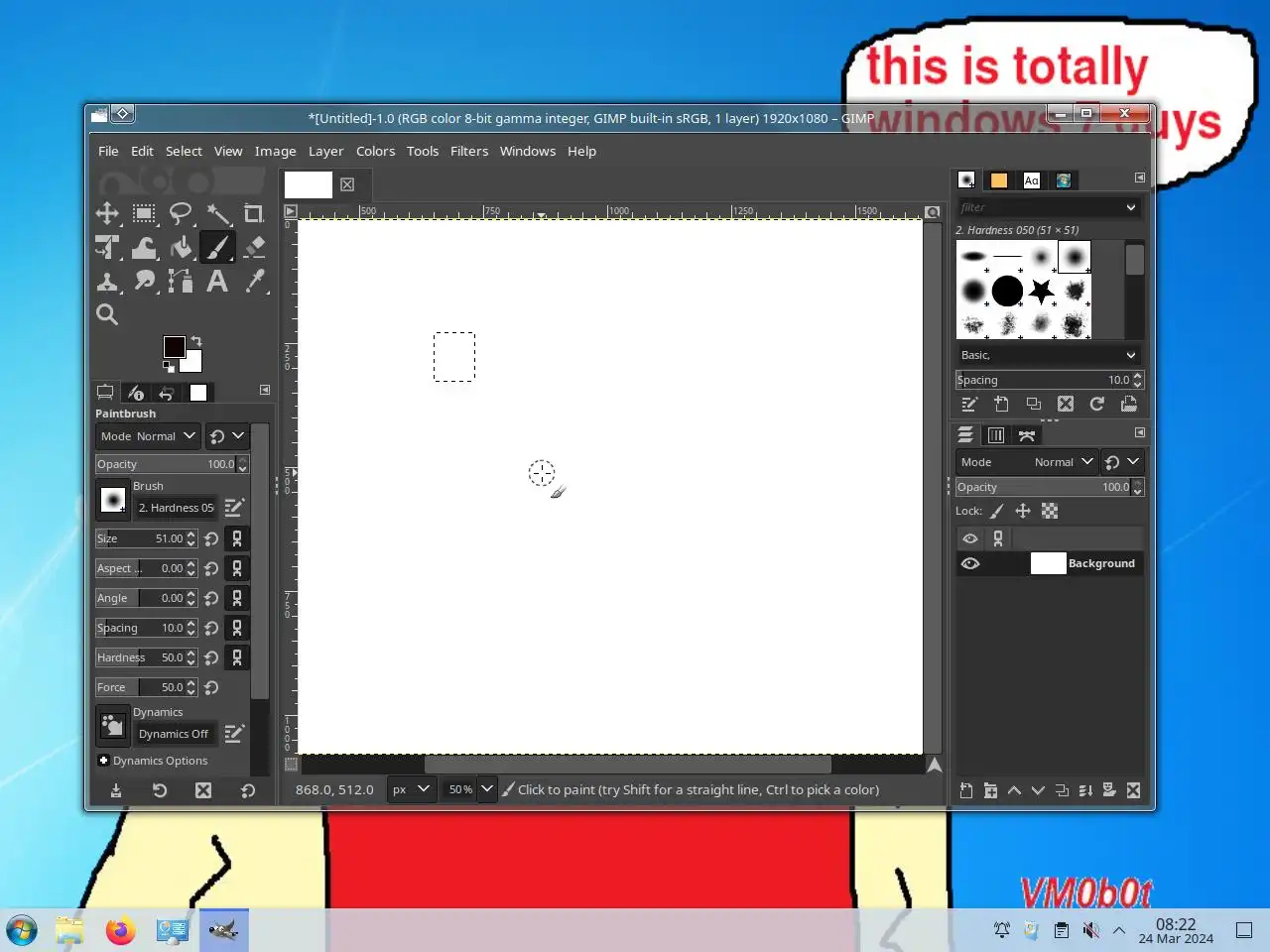Image resolution: width=1270 pixels, height=952 pixels.
Task: Select the Zoom magnifier tool
Action: click(107, 315)
